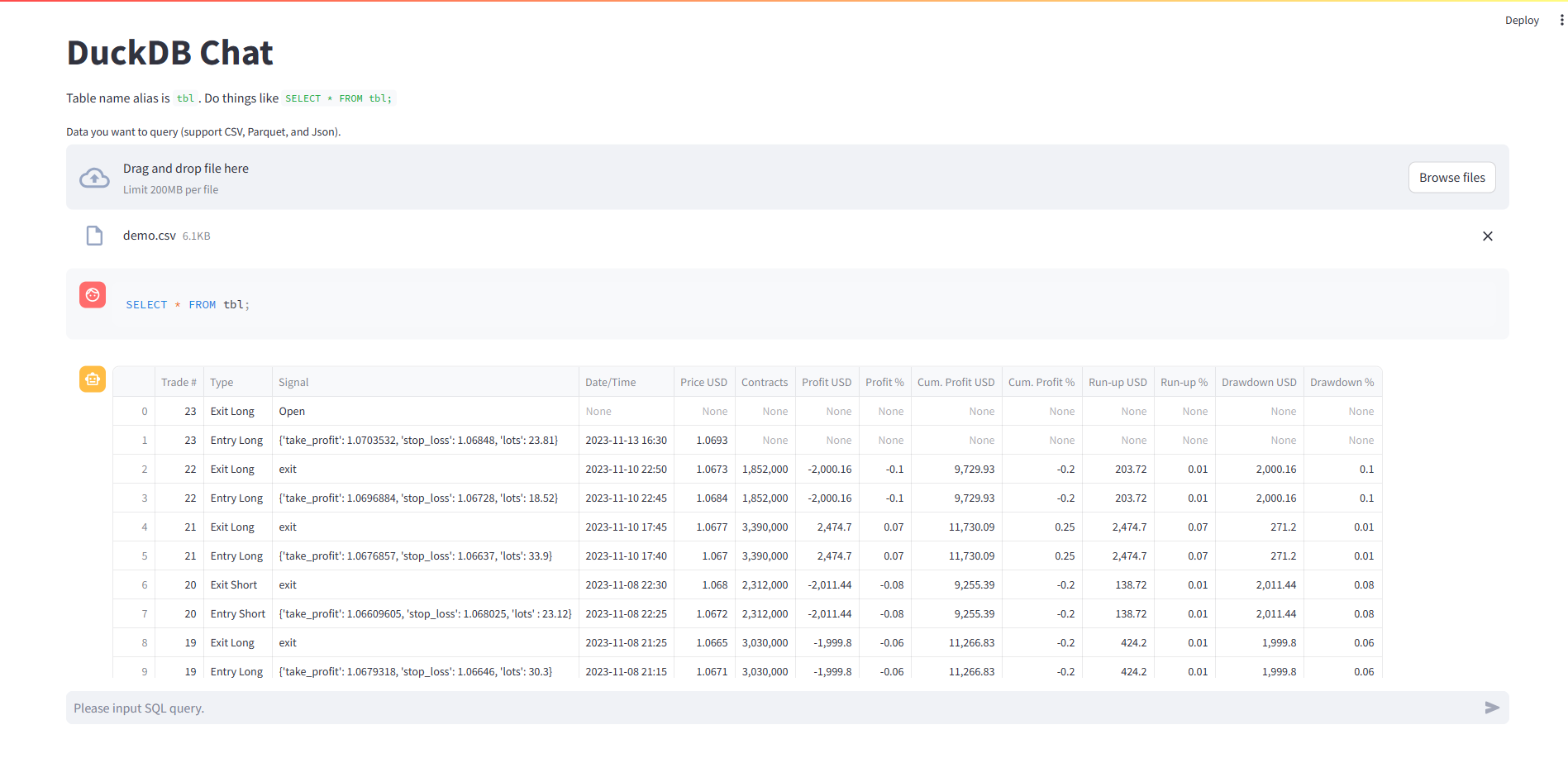Click the Date/Time column header
This screenshot has height=782, width=1568.
pos(626,382)
